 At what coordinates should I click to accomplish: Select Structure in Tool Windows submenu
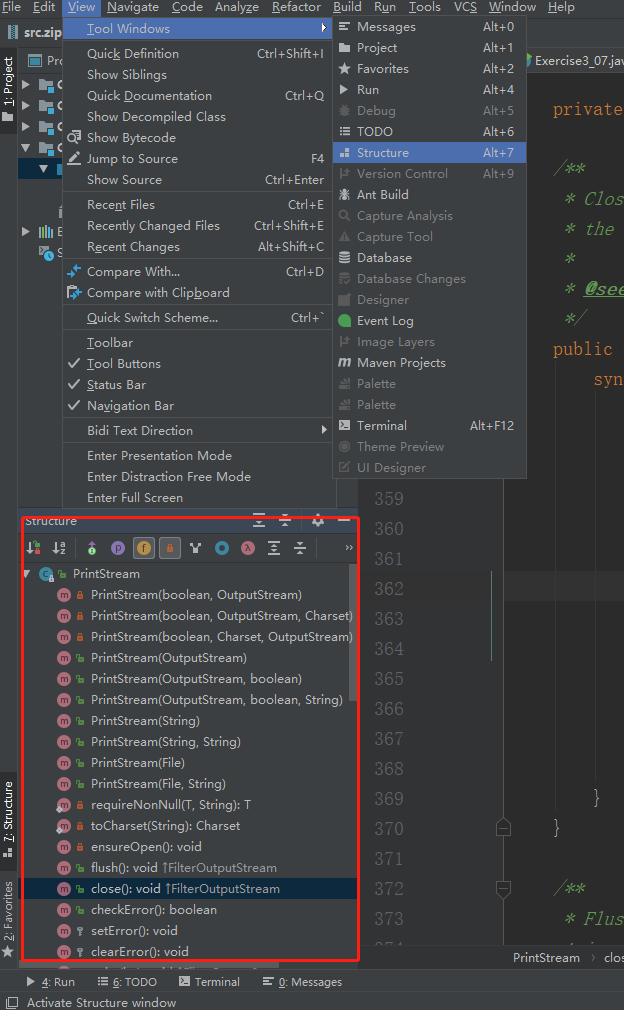[383, 153]
